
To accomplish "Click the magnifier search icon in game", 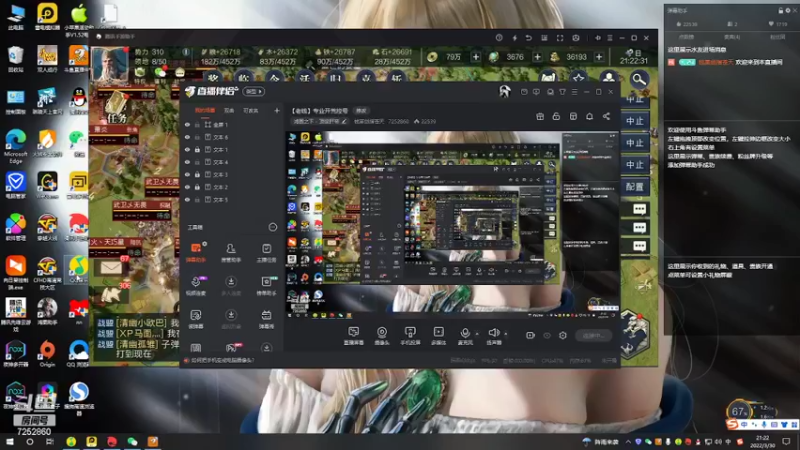I will point(639,79).
